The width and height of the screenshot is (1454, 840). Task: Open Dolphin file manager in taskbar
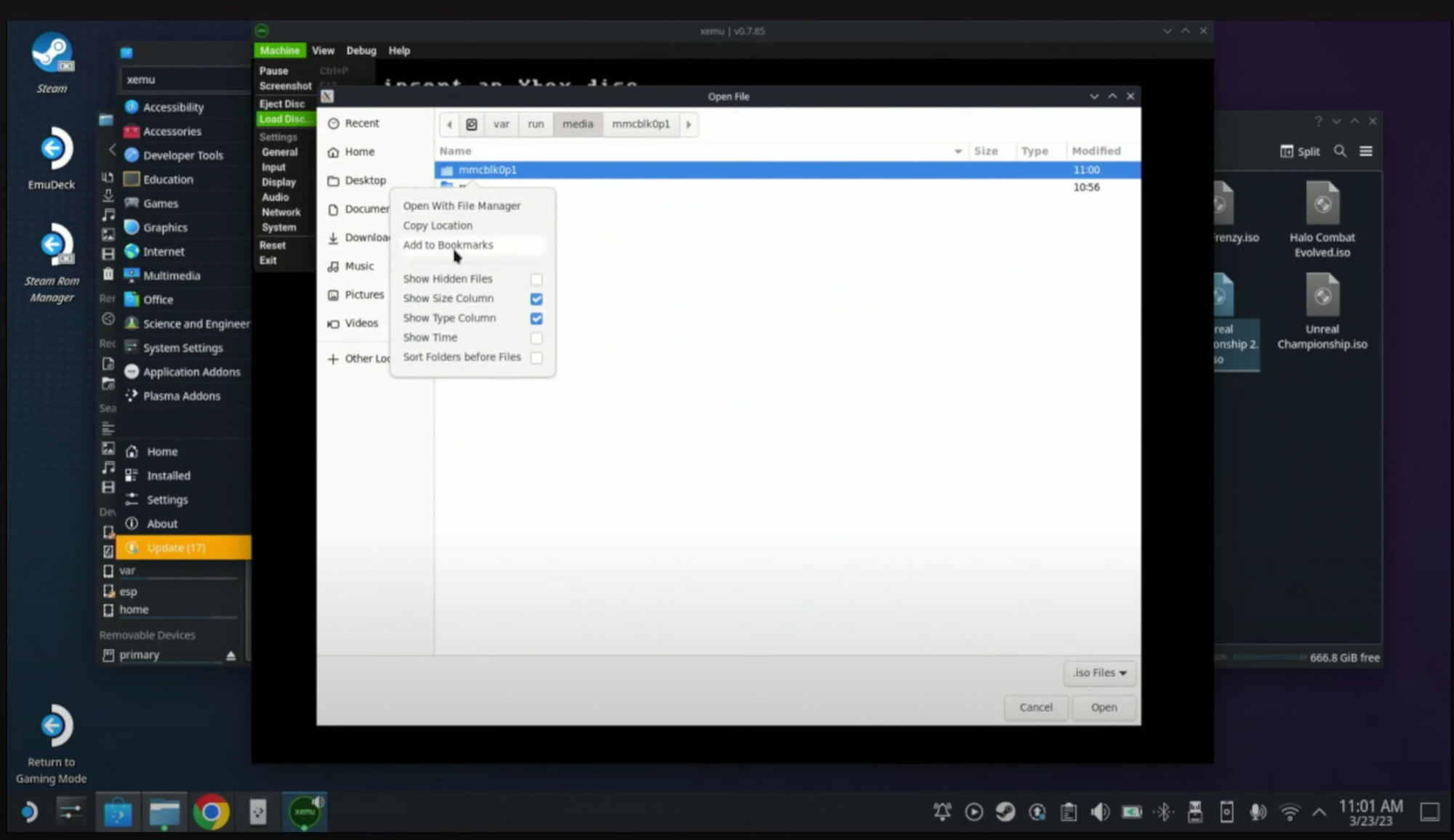pyautogui.click(x=164, y=812)
